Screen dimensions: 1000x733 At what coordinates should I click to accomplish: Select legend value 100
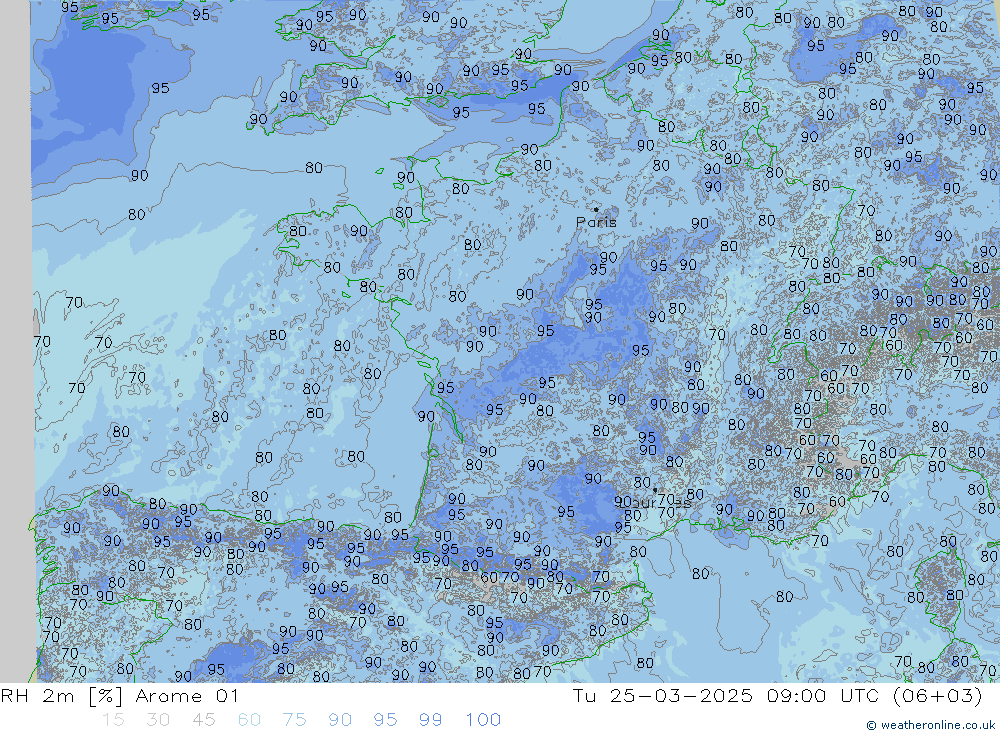coord(483,720)
